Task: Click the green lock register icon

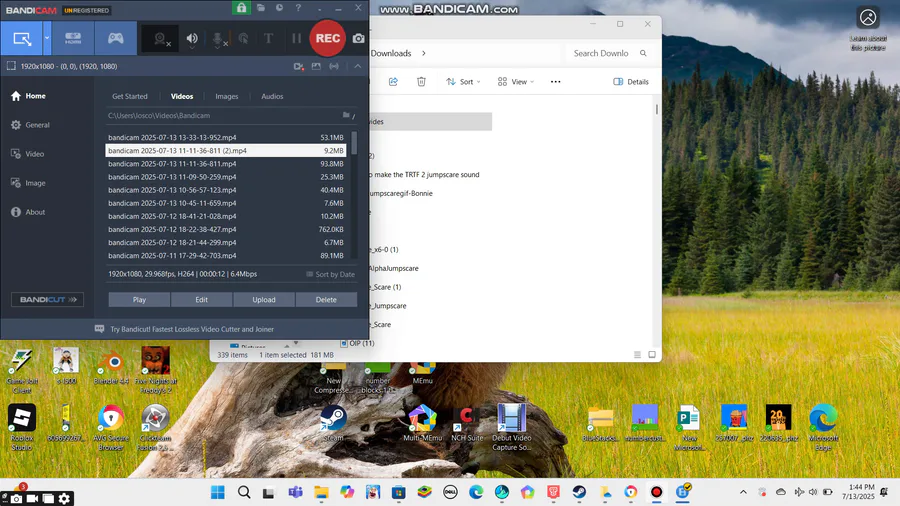Action: click(241, 8)
